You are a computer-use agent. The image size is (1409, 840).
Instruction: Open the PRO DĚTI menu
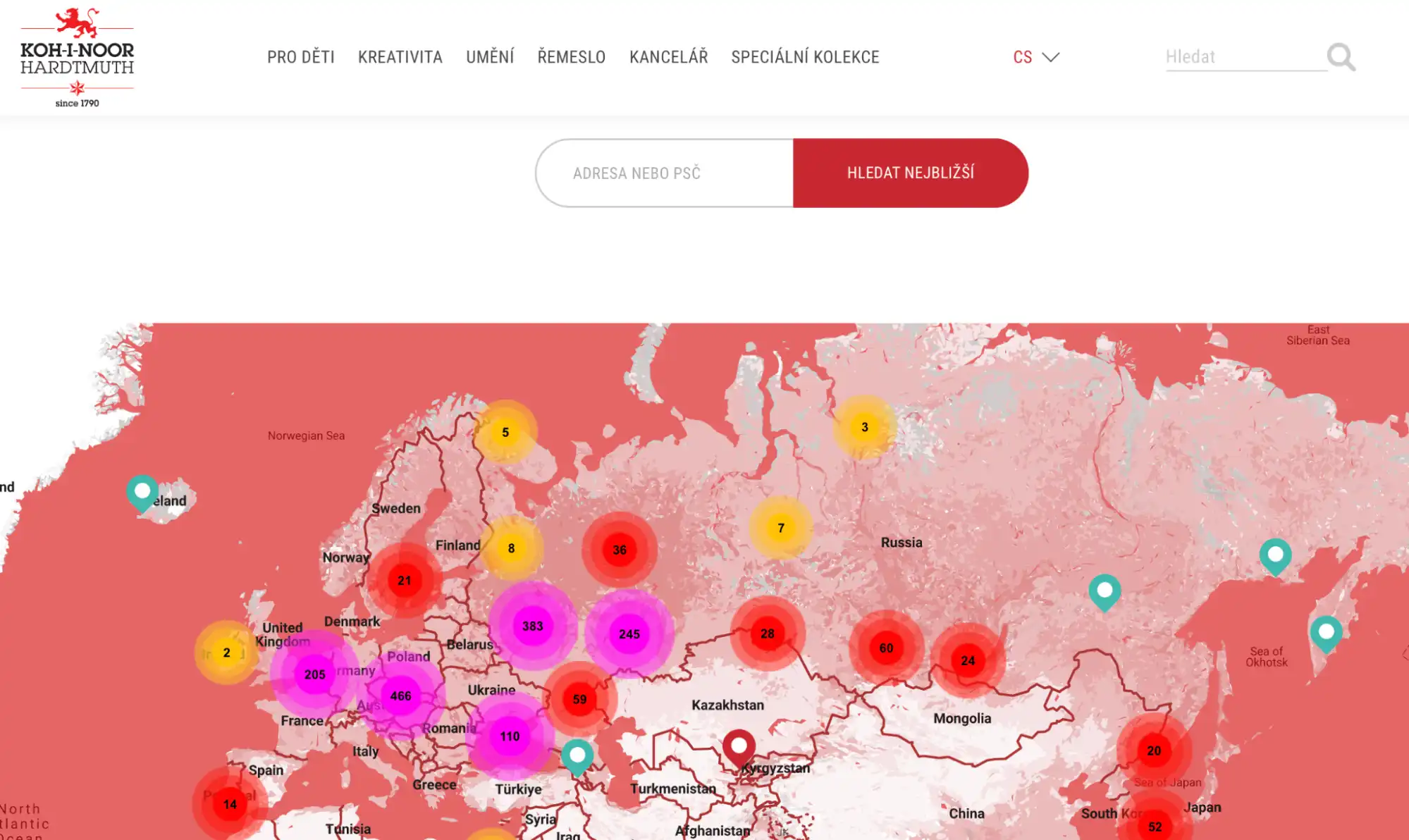click(301, 57)
